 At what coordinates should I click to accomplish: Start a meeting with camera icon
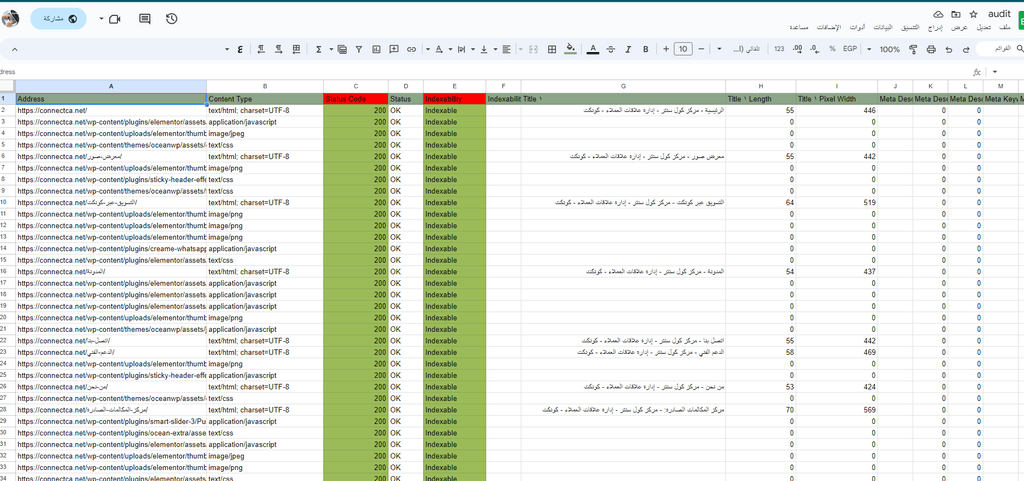[115, 19]
